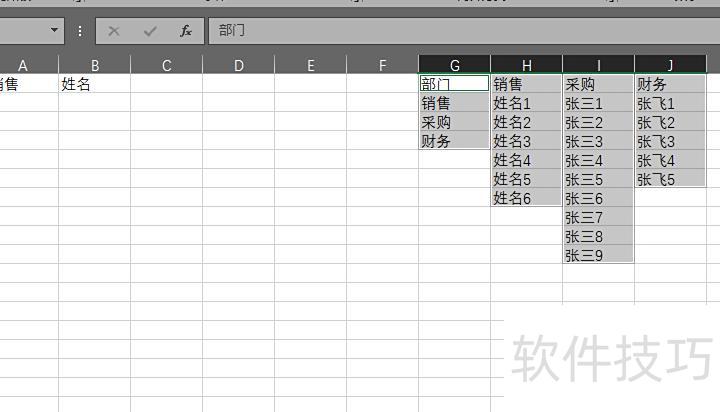Select cell 张三6

click(598, 198)
